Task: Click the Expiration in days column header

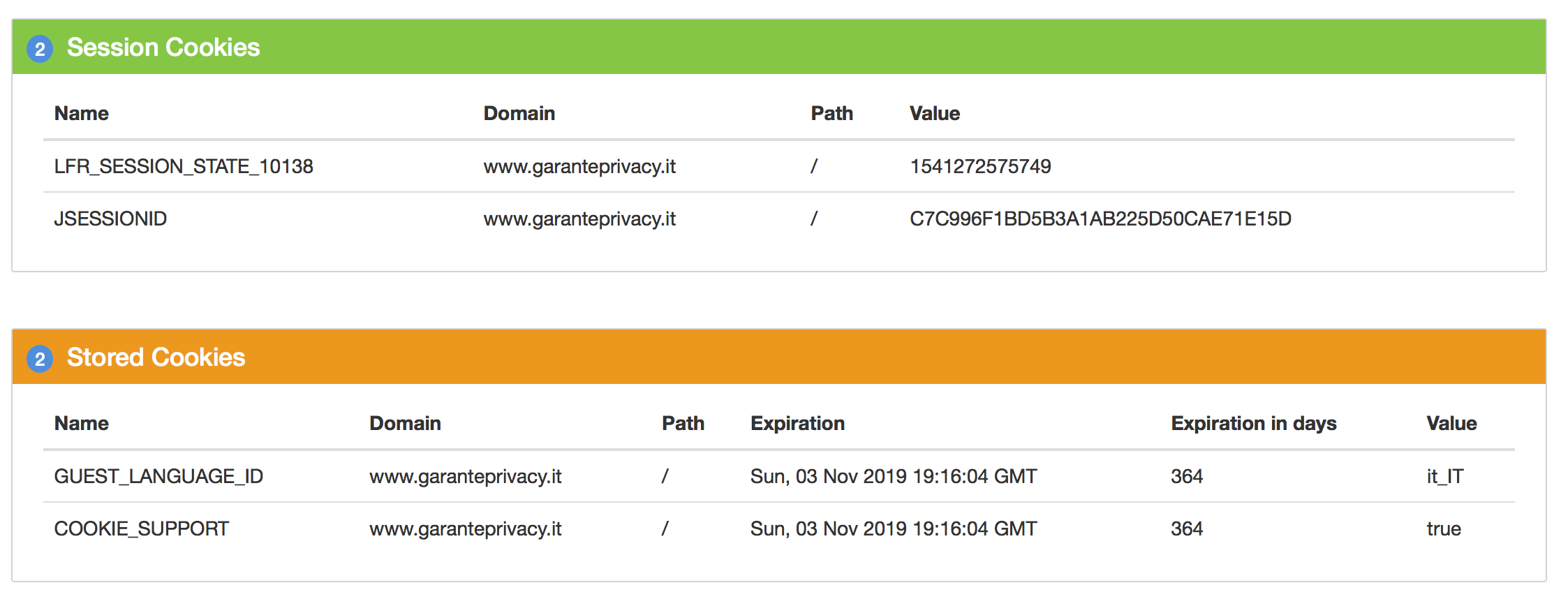Action: (x=1253, y=424)
